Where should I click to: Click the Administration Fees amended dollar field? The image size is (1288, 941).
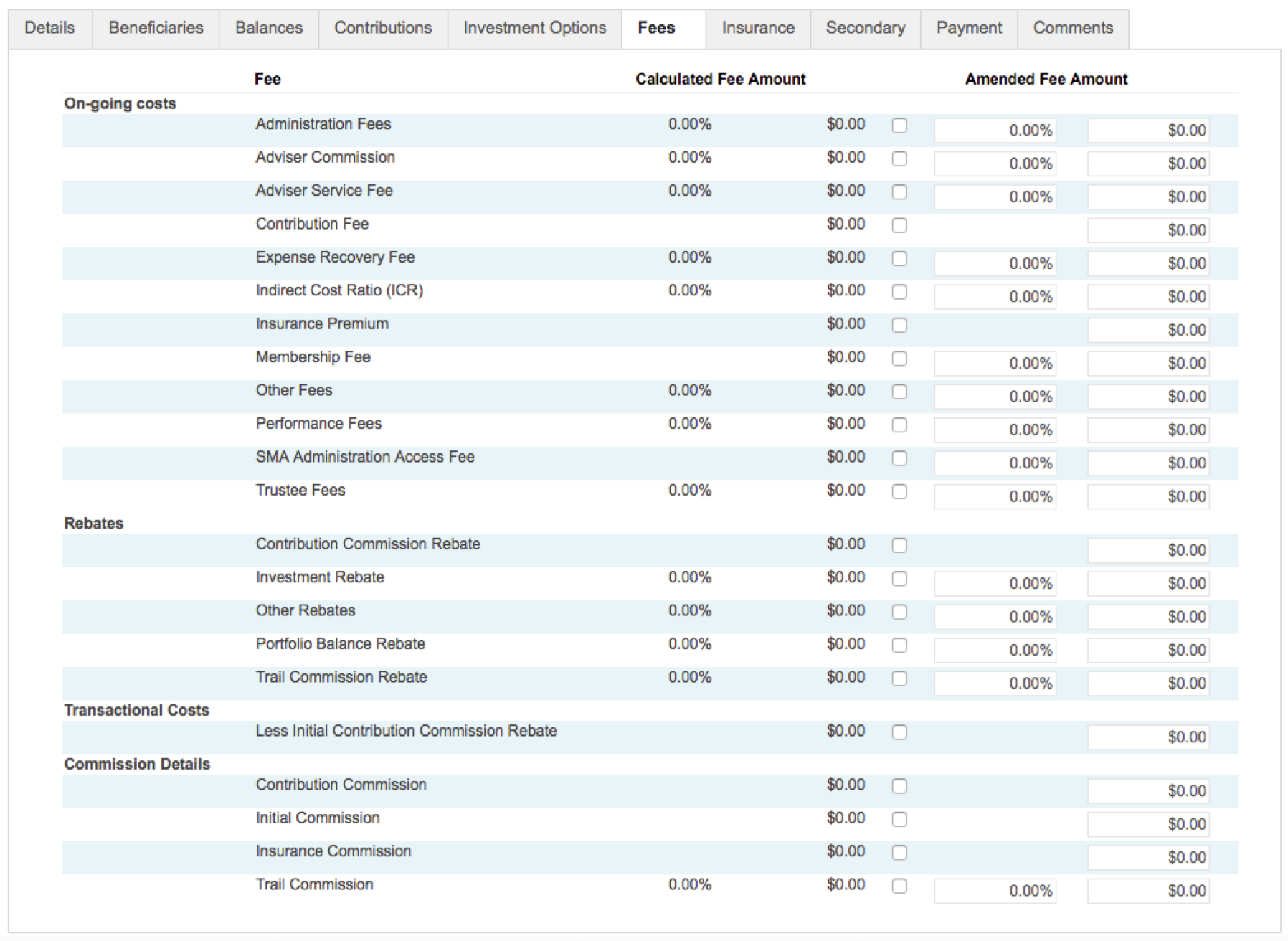click(x=1148, y=131)
